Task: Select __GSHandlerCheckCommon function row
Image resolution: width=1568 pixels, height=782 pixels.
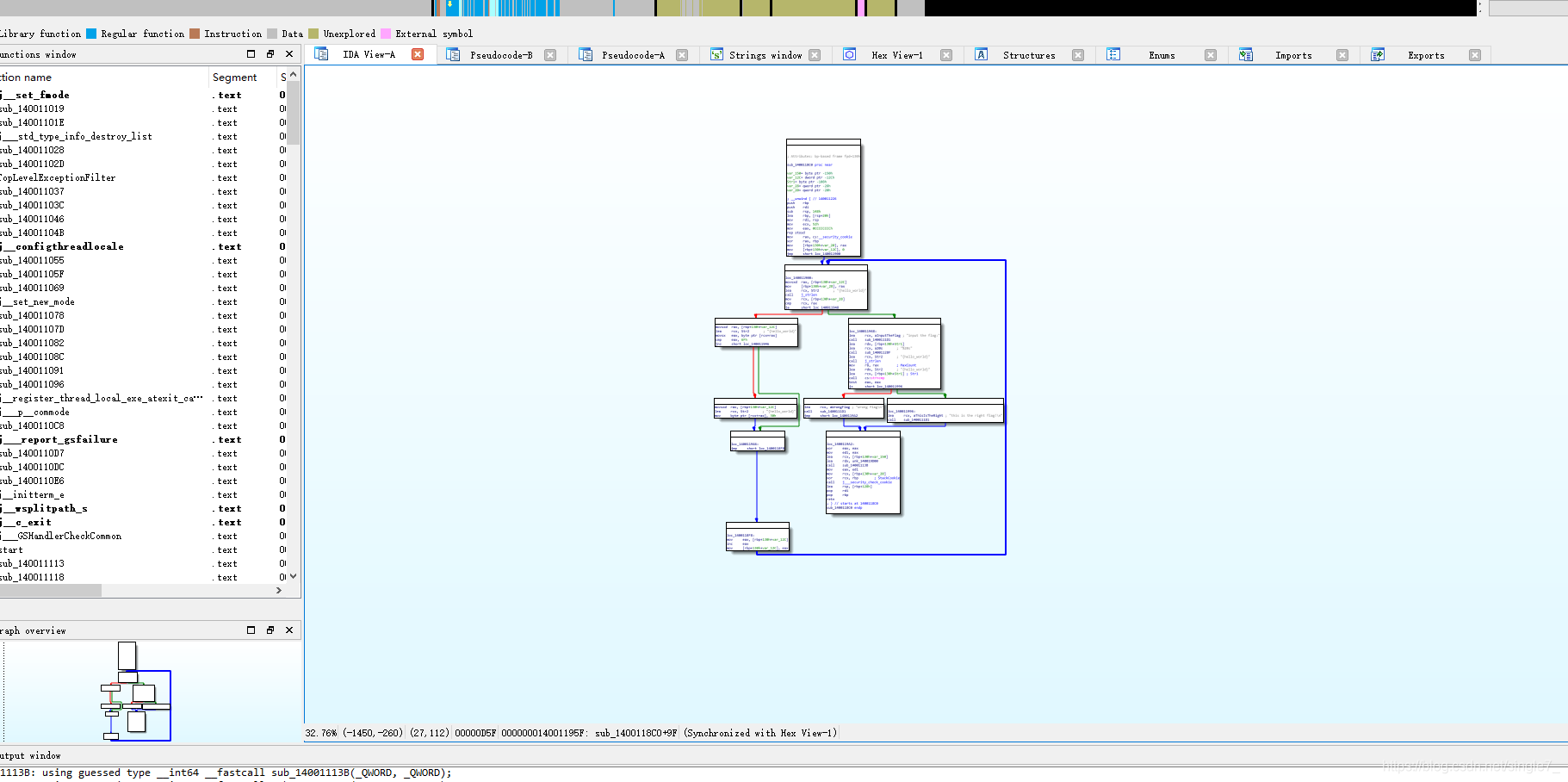Action: click(x=143, y=536)
